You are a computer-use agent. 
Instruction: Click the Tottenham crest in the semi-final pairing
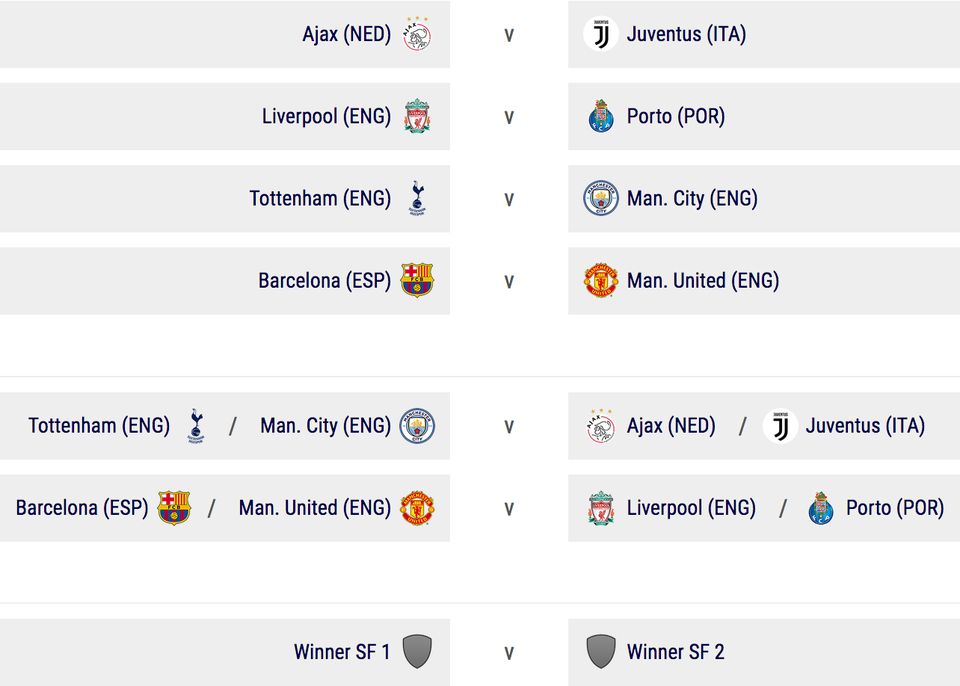pos(196,426)
